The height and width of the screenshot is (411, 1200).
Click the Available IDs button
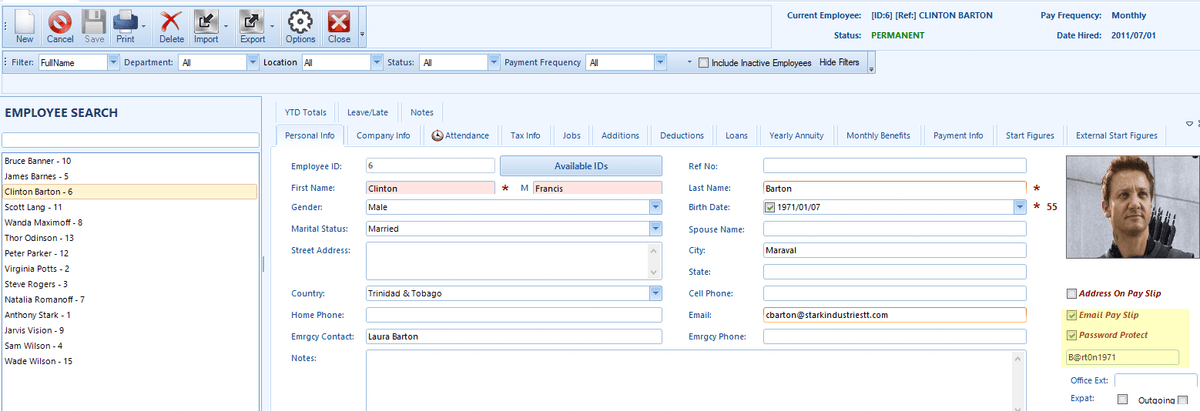coord(581,166)
